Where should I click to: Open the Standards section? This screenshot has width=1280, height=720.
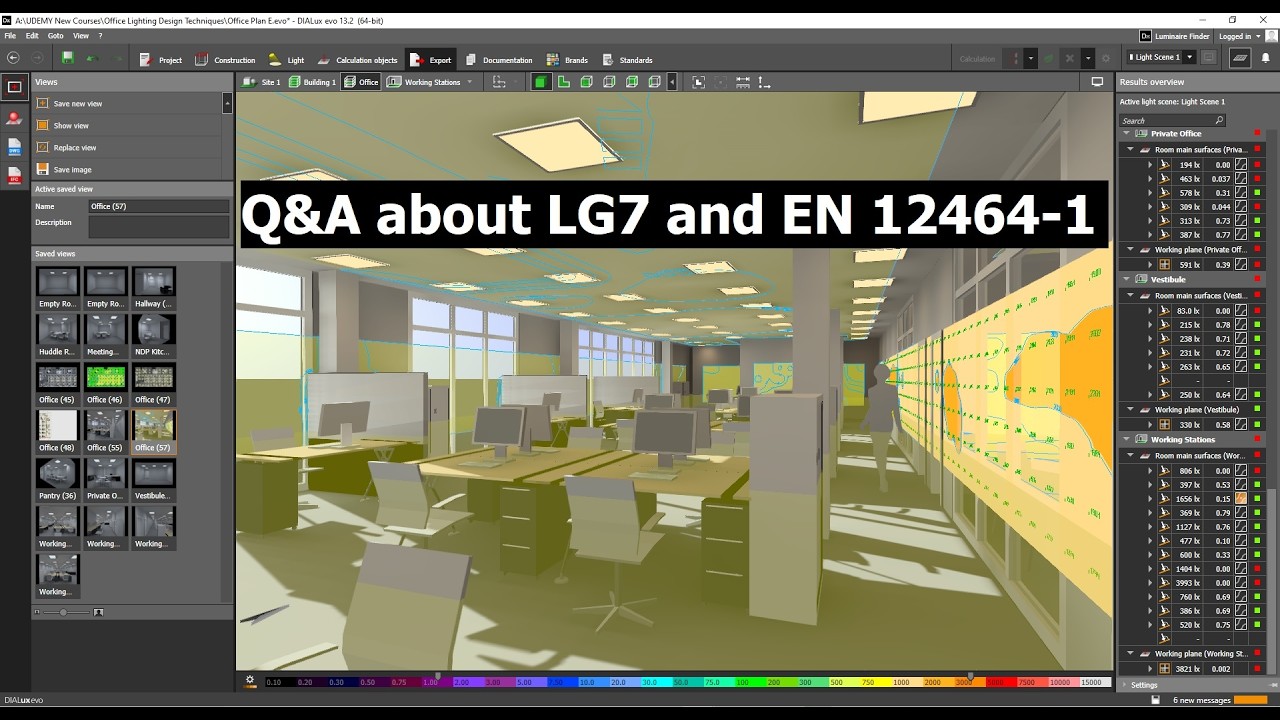tap(625, 60)
